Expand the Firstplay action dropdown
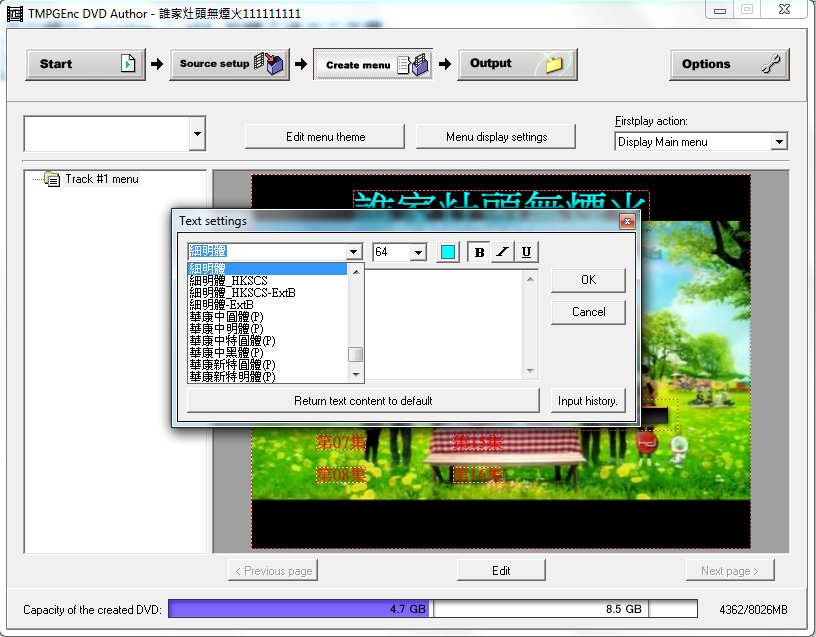This screenshot has height=637, width=816. point(779,142)
